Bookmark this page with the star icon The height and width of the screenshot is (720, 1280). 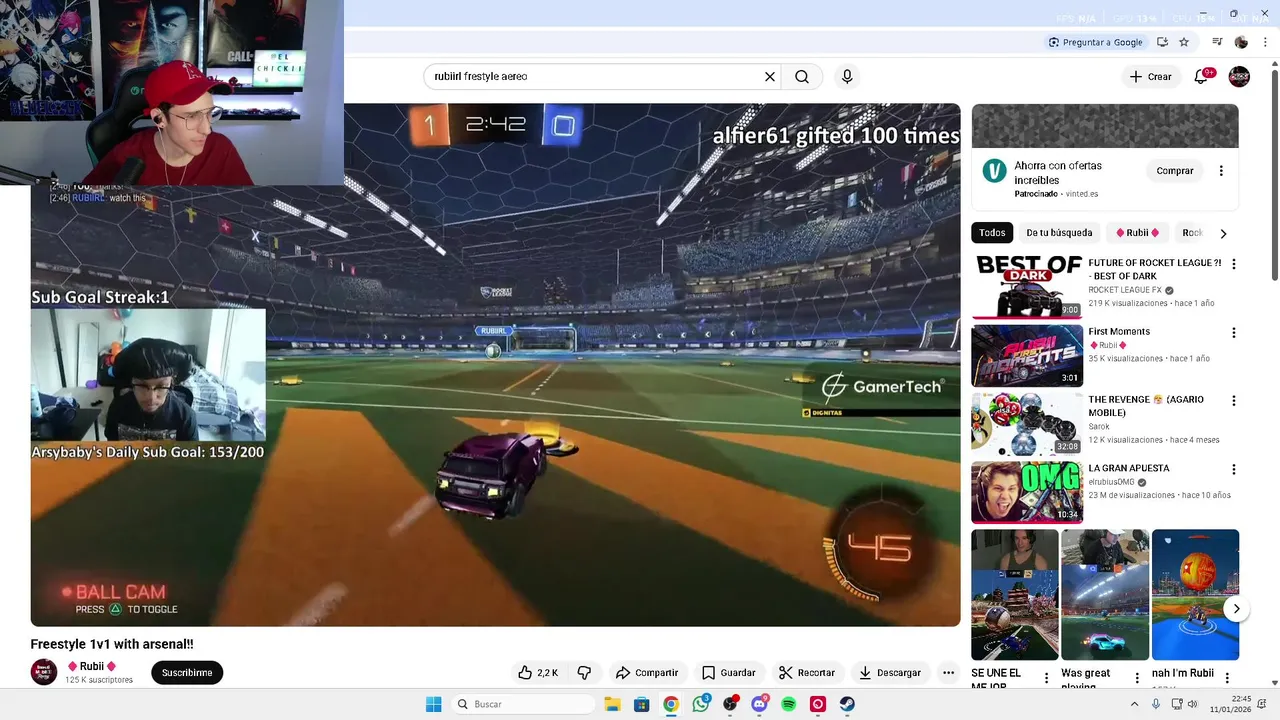click(1184, 42)
